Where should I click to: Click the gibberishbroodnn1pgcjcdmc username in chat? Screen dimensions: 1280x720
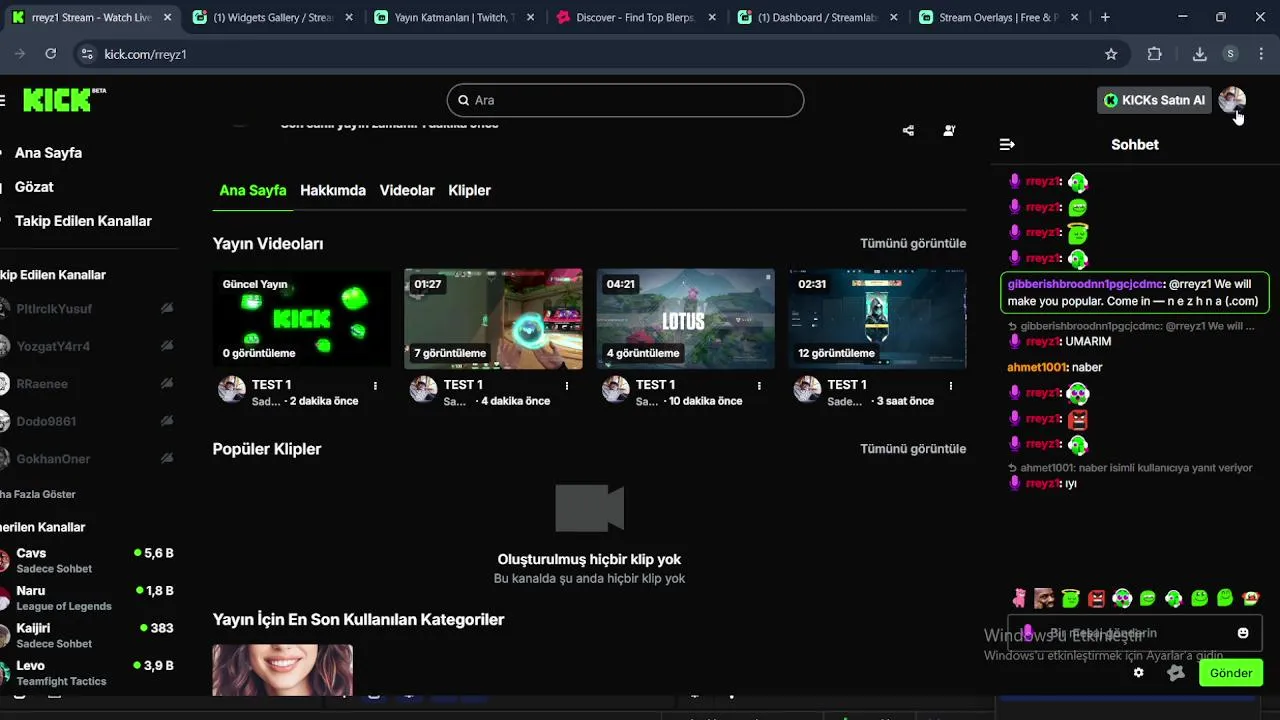click(1085, 284)
